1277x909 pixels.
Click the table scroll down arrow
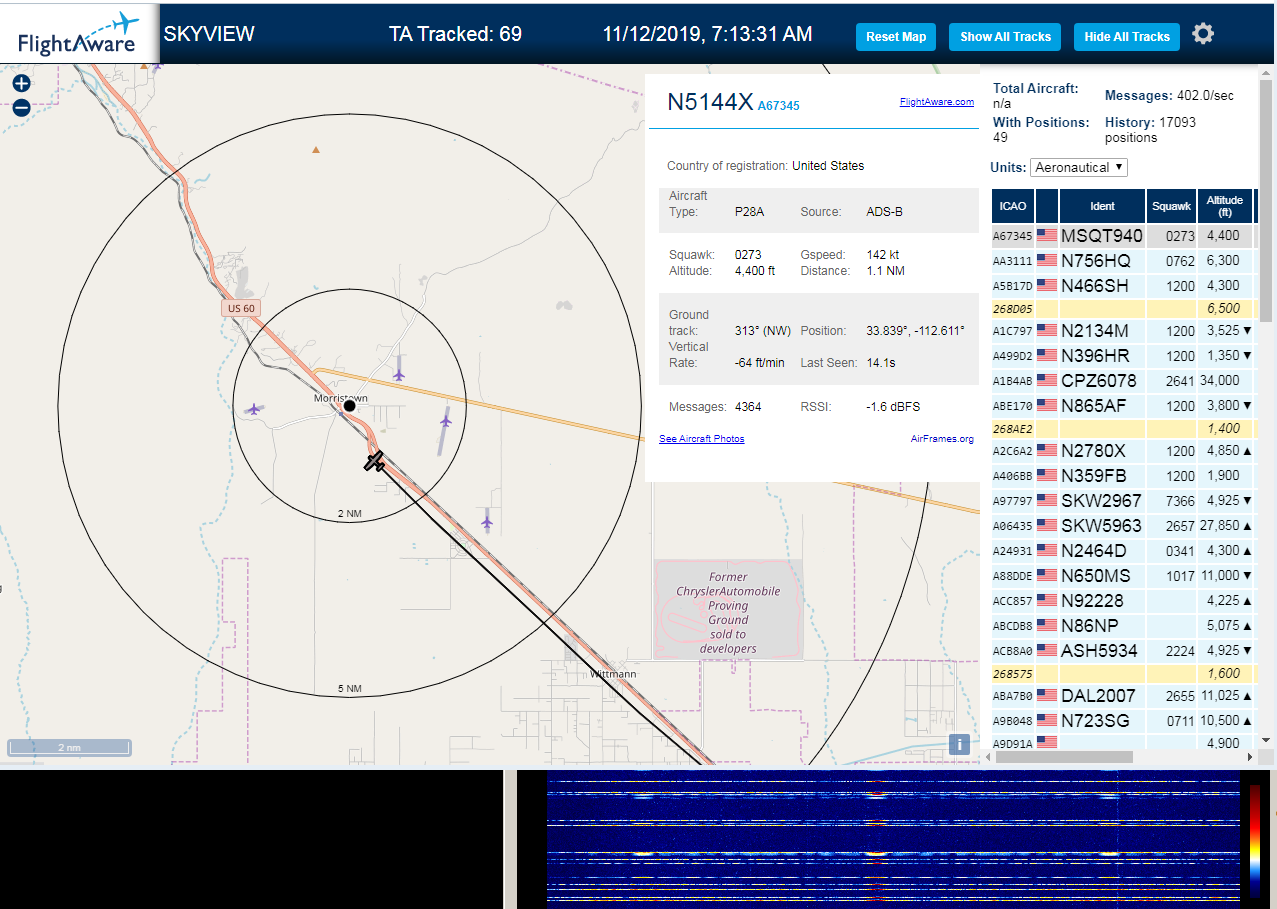tap(1266, 740)
